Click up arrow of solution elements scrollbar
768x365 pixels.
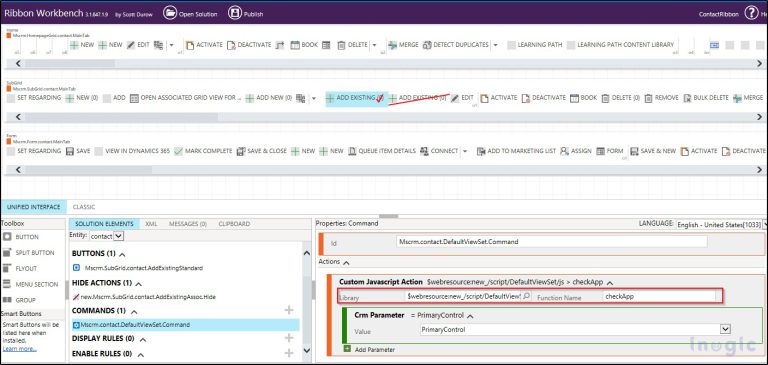(307, 253)
